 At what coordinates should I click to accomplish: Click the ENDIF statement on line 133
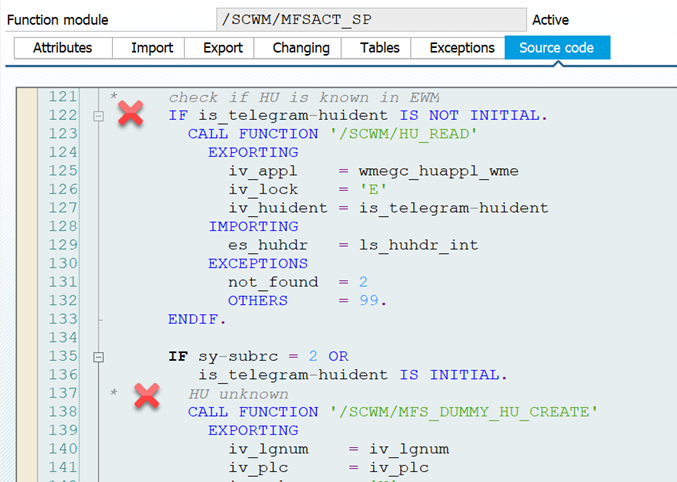pyautogui.click(x=196, y=319)
